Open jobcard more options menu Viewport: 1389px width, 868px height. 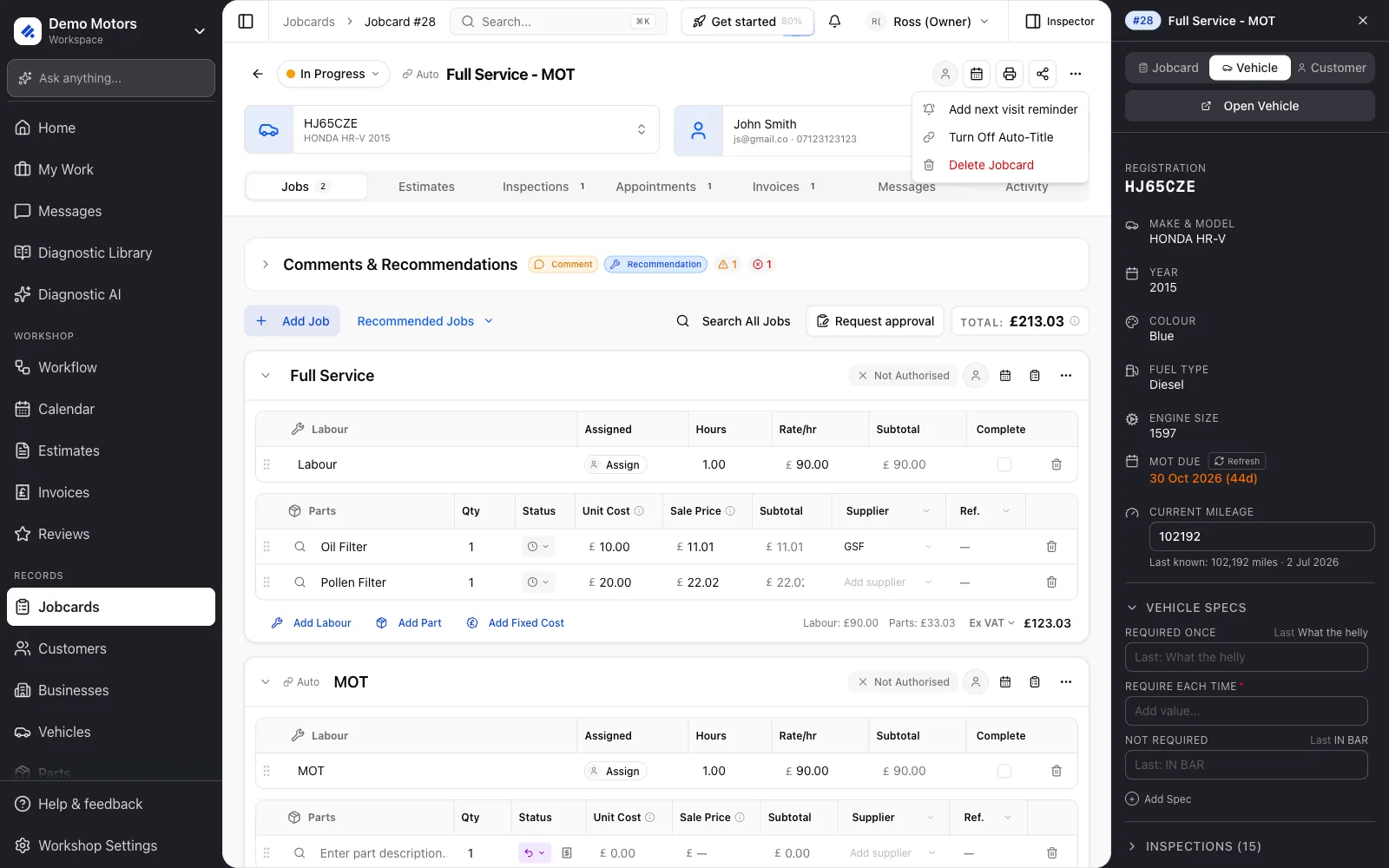[x=1076, y=75]
